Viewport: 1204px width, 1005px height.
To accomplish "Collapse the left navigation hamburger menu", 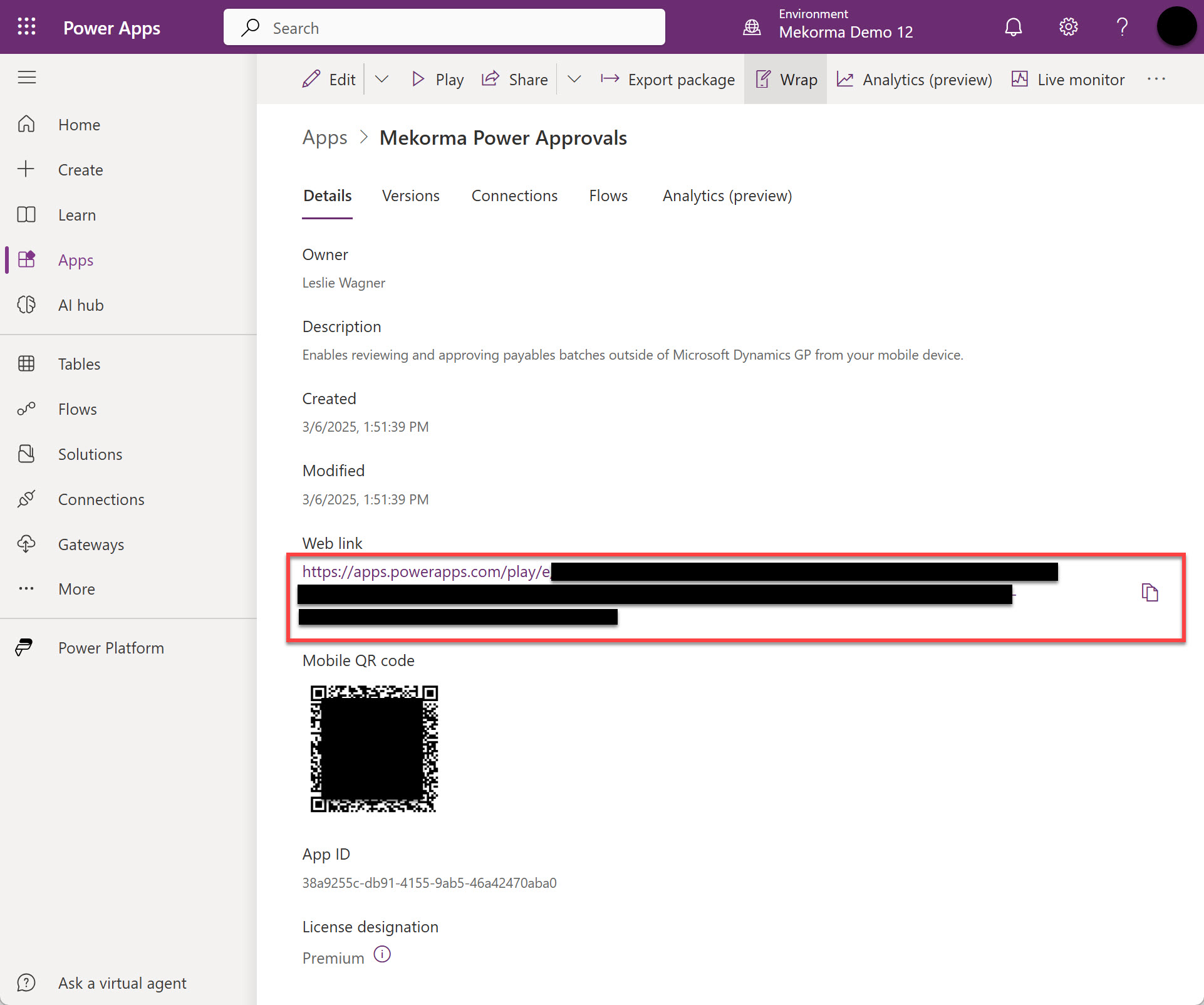I will click(26, 78).
